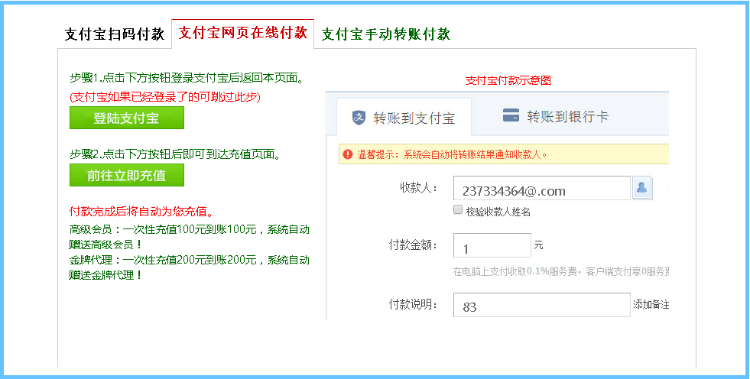Click the 0.1%服务费 hint text
Screen dimensions: 750x379
[x=561, y=272]
